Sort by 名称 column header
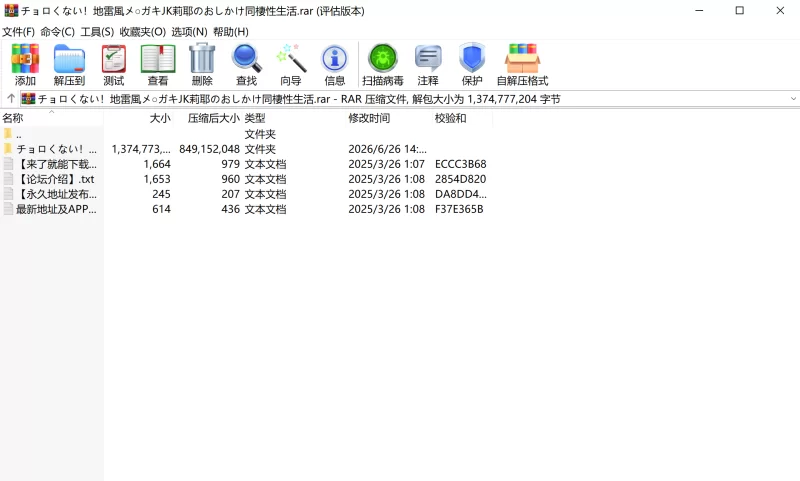 tap(52, 118)
